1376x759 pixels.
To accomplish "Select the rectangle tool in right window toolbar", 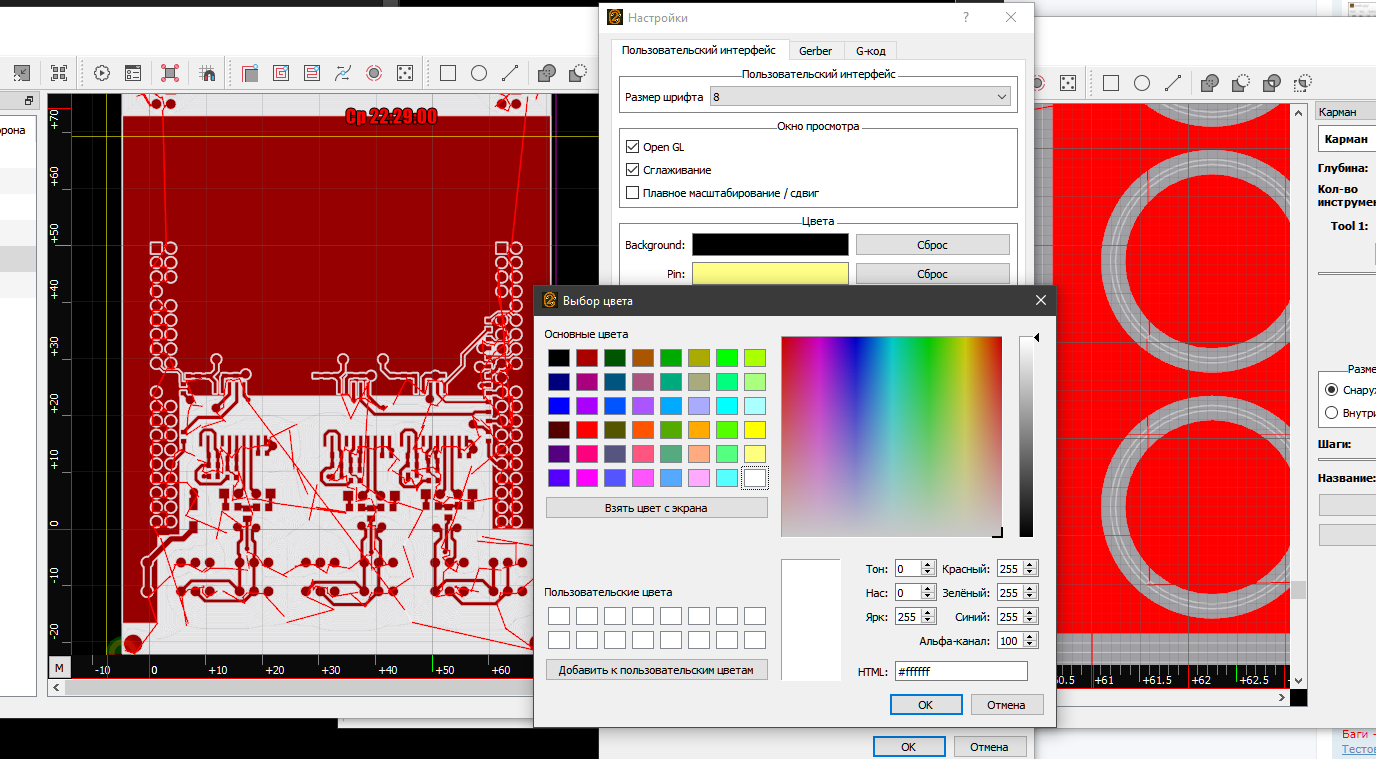I will coord(1111,83).
